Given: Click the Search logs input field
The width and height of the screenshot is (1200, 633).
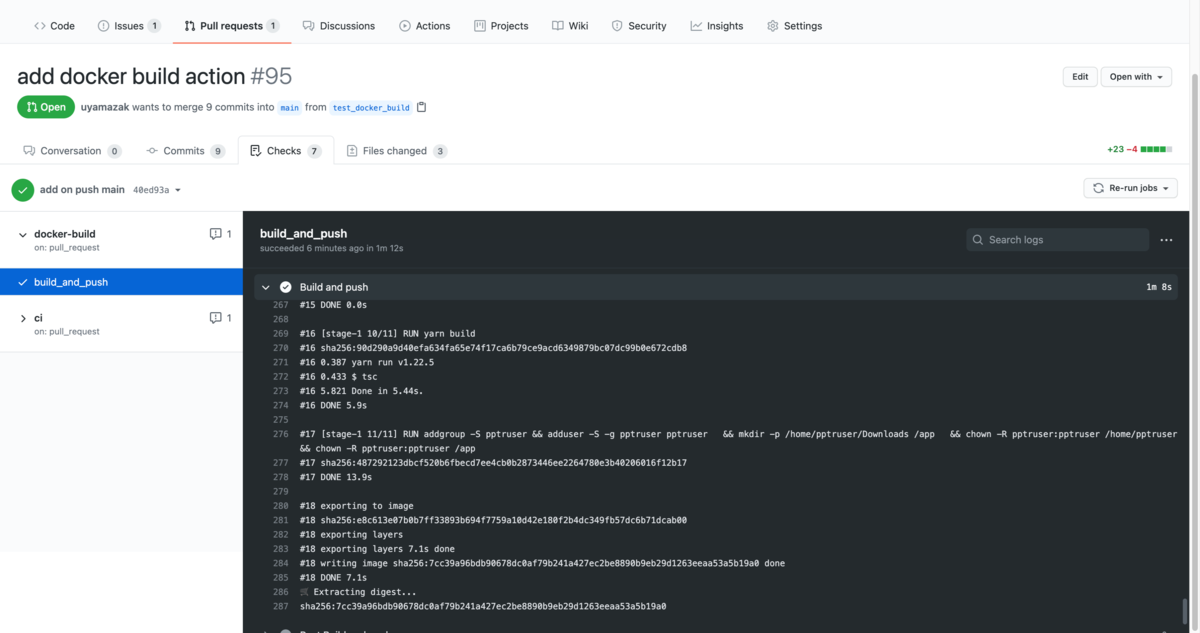Looking at the screenshot, I should [x=1056, y=240].
